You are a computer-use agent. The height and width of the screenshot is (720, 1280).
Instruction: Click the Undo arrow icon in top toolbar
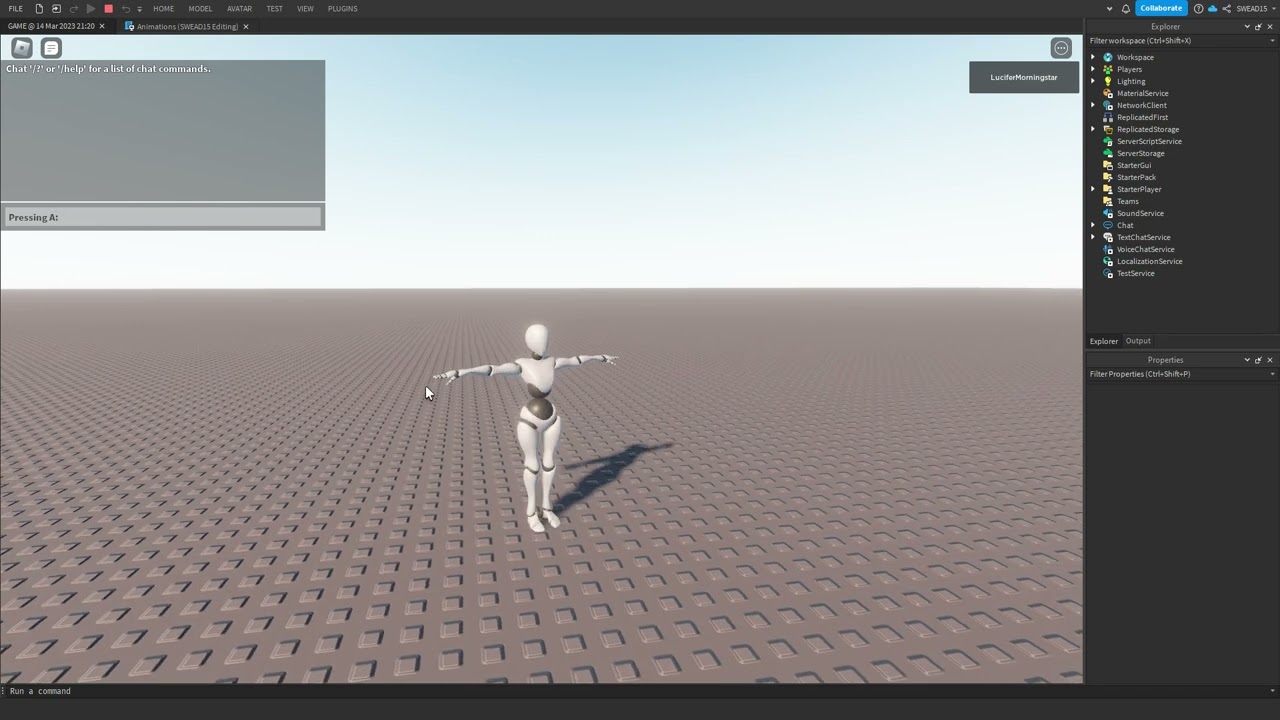[125, 9]
